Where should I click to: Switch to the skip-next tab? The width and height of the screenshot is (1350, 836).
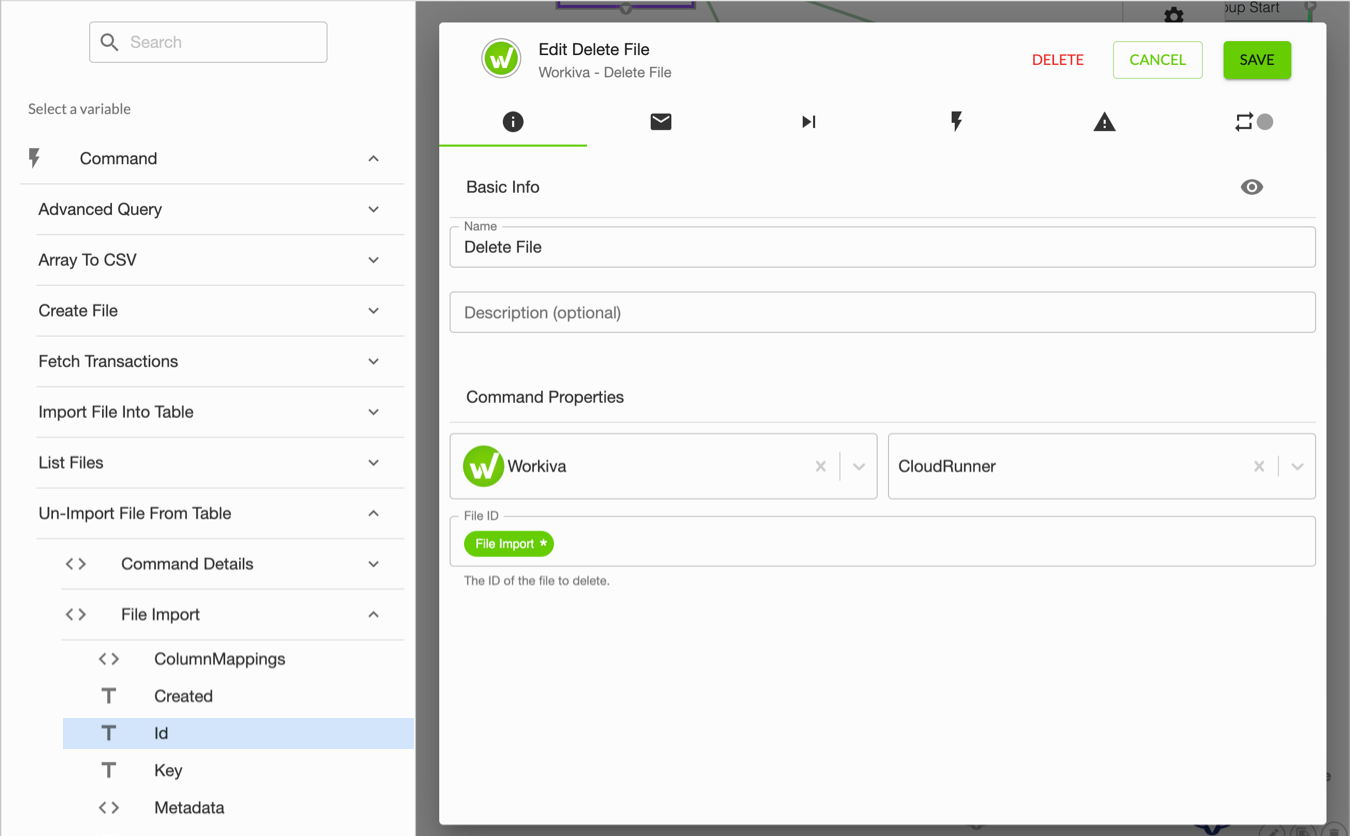(x=809, y=122)
